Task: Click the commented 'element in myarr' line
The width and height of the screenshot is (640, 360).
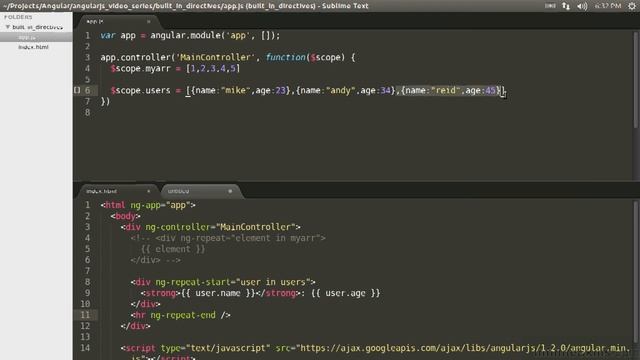Action: coord(228,238)
